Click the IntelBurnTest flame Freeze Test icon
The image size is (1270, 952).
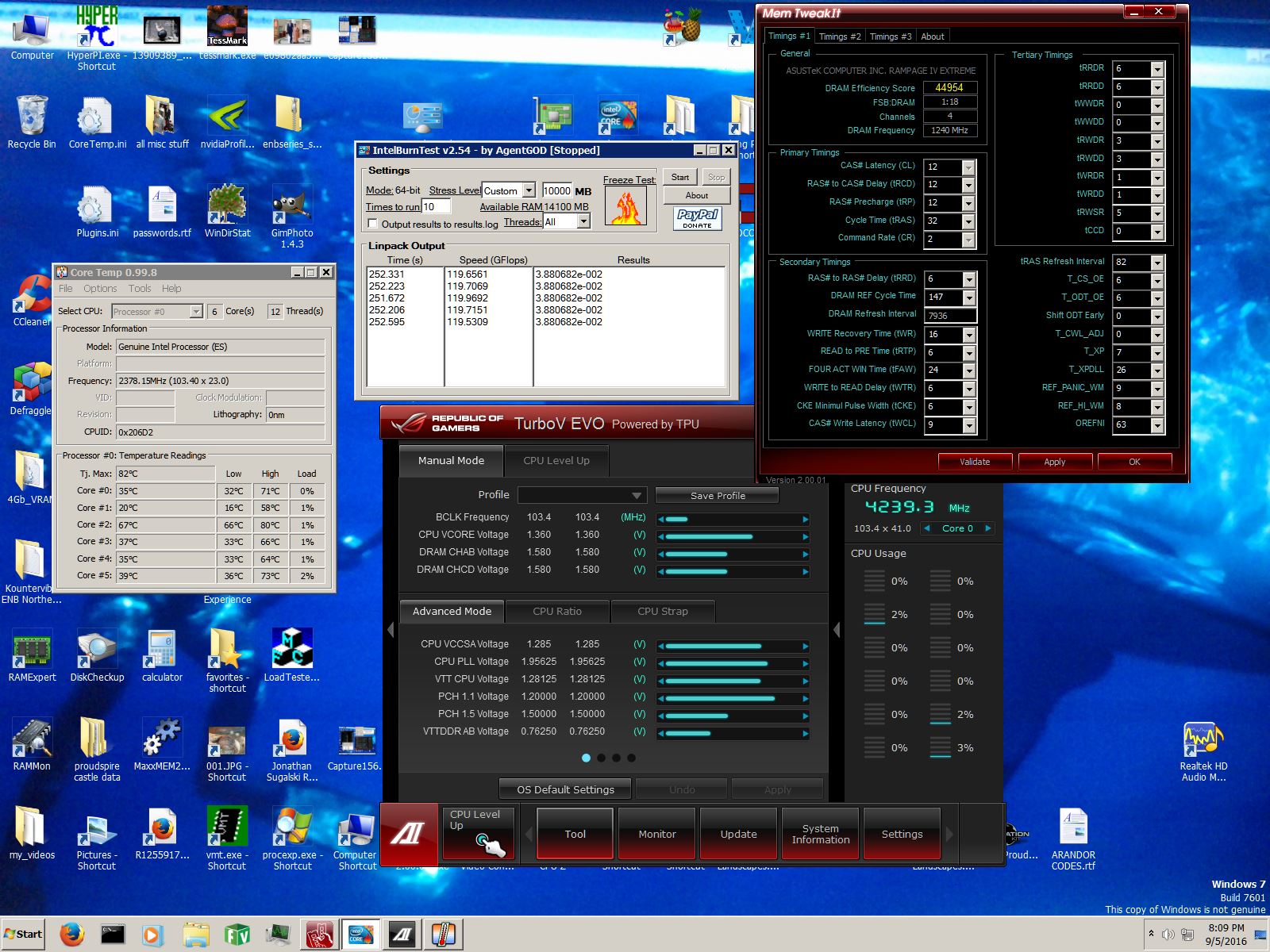[626, 207]
